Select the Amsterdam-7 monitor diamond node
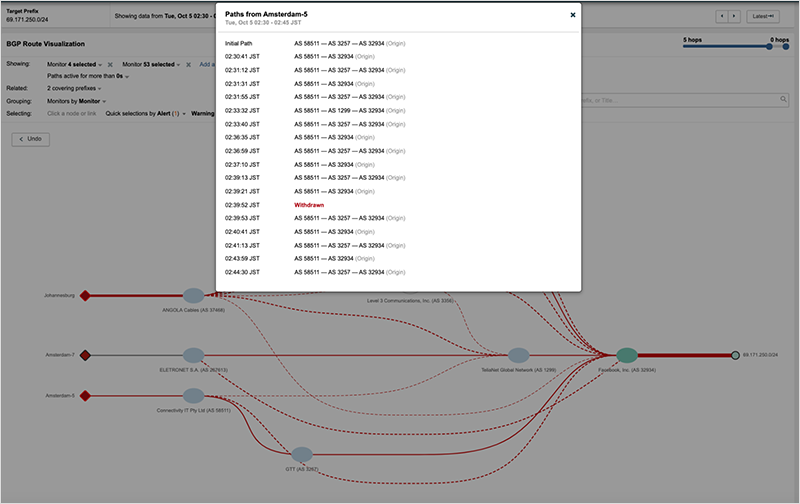Image resolution: width=800 pixels, height=504 pixels. point(85,355)
